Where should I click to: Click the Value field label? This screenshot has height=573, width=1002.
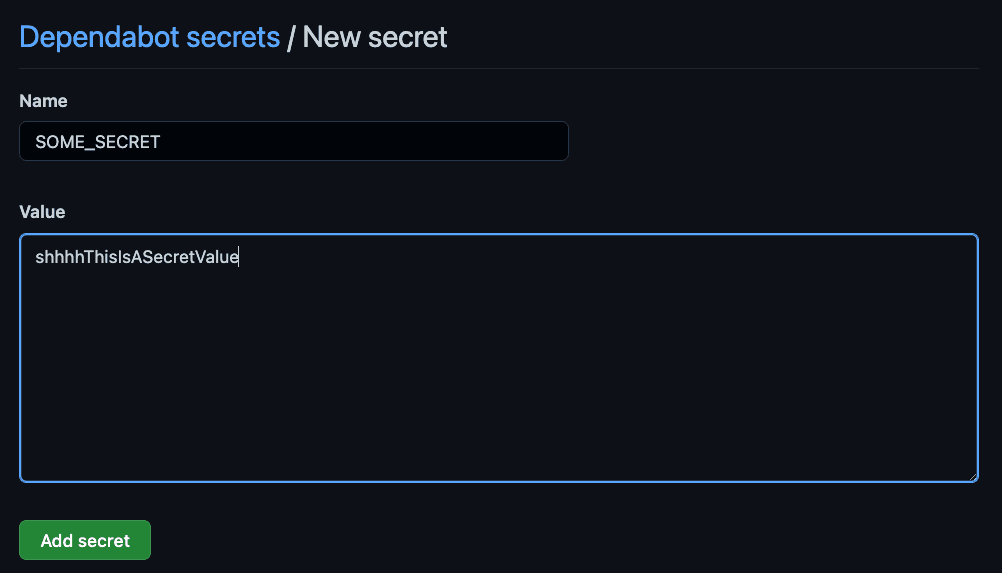pos(42,212)
